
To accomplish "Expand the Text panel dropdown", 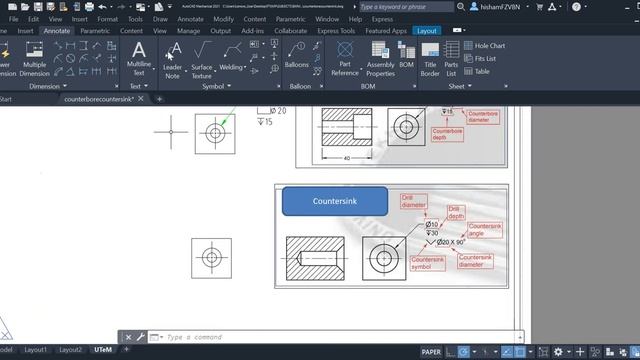I will coord(139,86).
